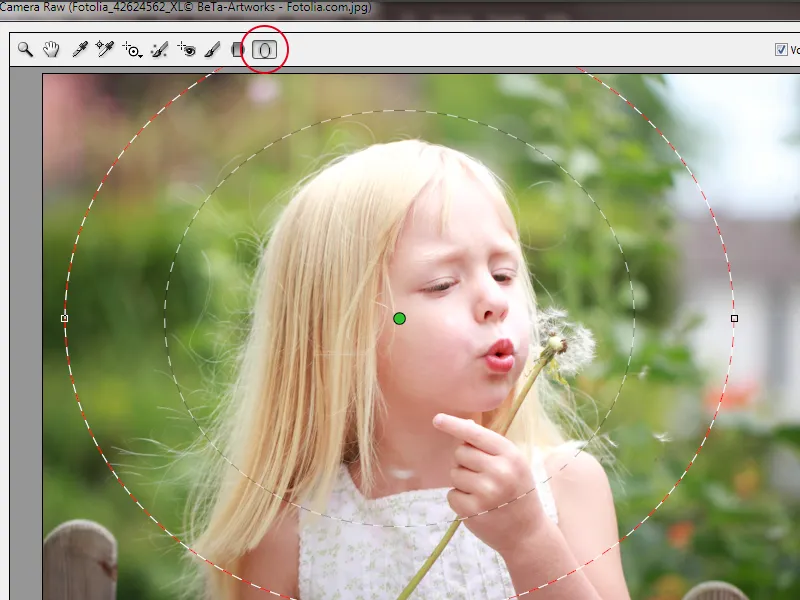Select the Radial Filter tool
Viewport: 800px width, 600px height.
pyautogui.click(x=264, y=49)
